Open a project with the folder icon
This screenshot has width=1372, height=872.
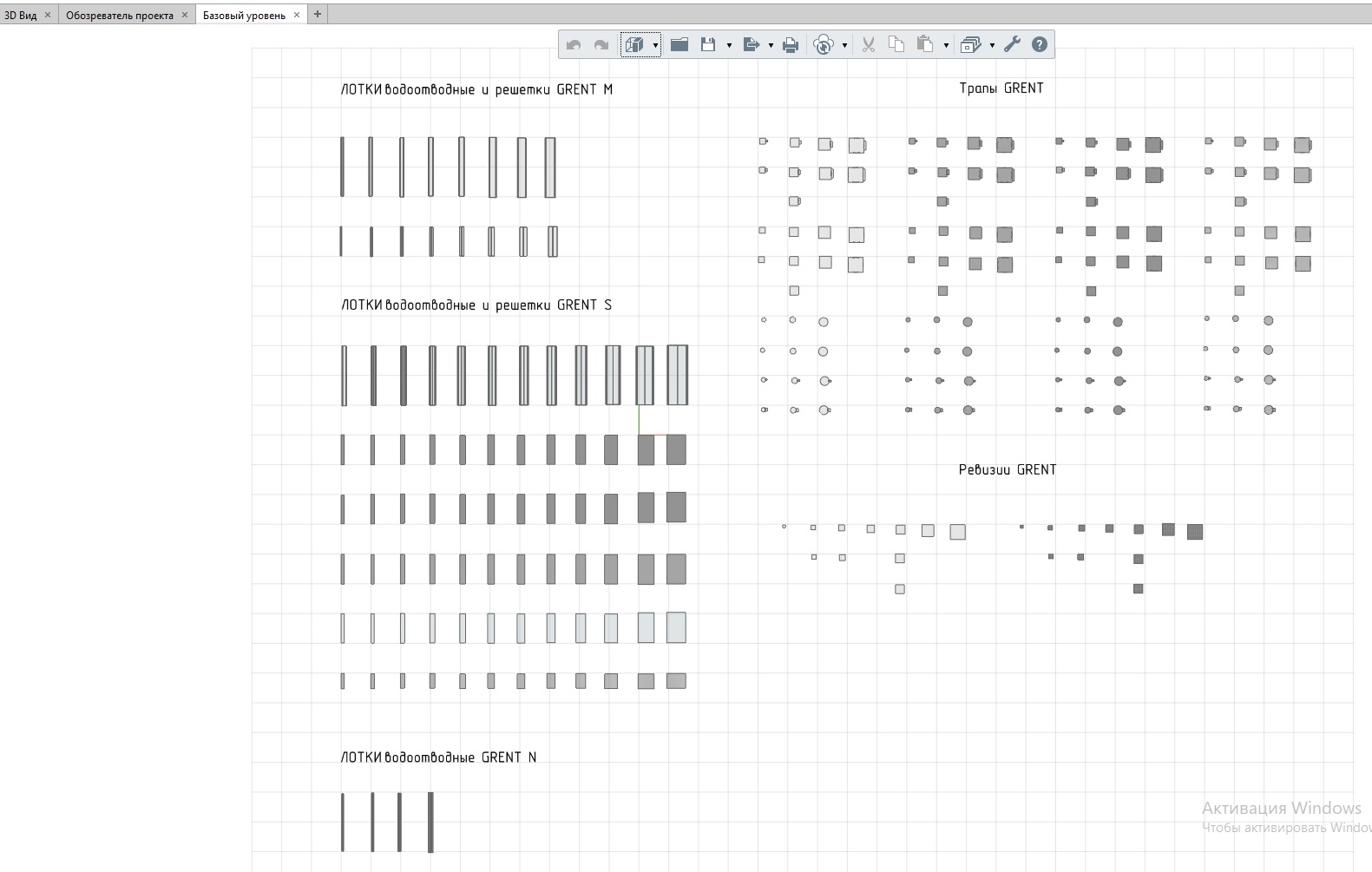(679, 44)
